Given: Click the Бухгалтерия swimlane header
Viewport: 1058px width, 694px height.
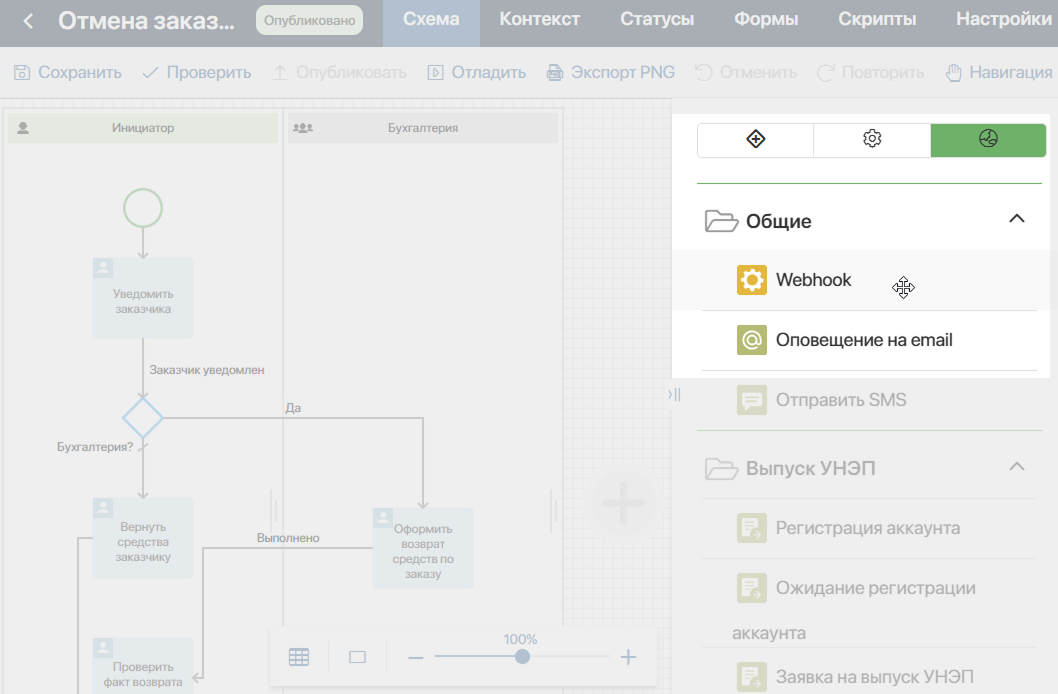Looking at the screenshot, I should [x=423, y=128].
